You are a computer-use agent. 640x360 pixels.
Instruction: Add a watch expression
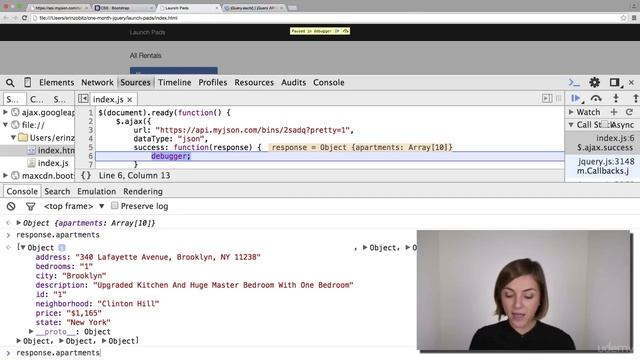click(x=614, y=112)
